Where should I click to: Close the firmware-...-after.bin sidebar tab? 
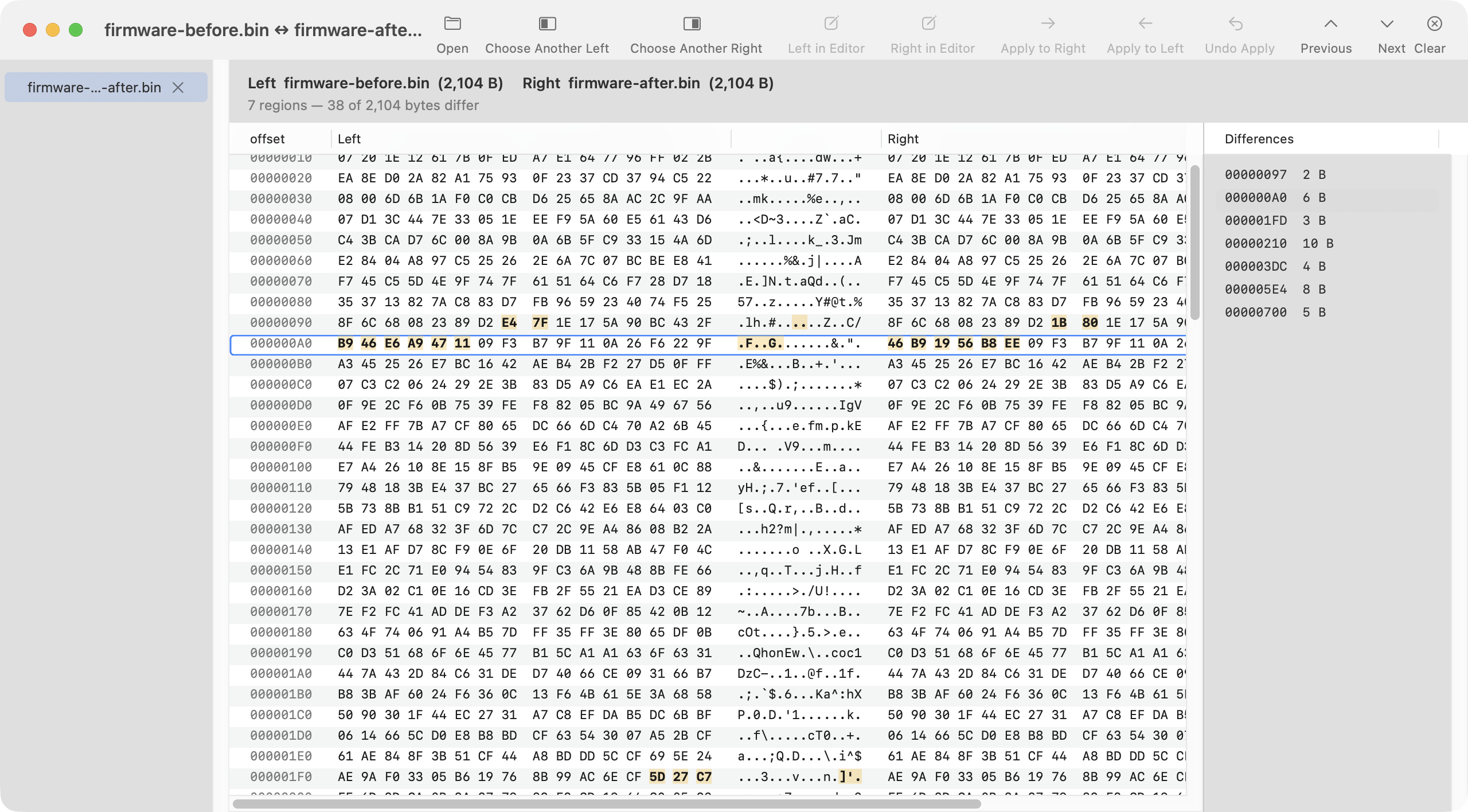(x=178, y=88)
